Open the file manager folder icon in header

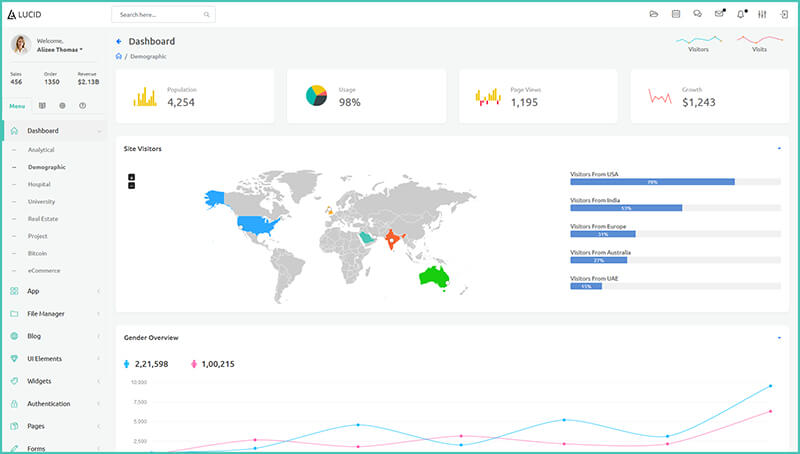pyautogui.click(x=654, y=14)
